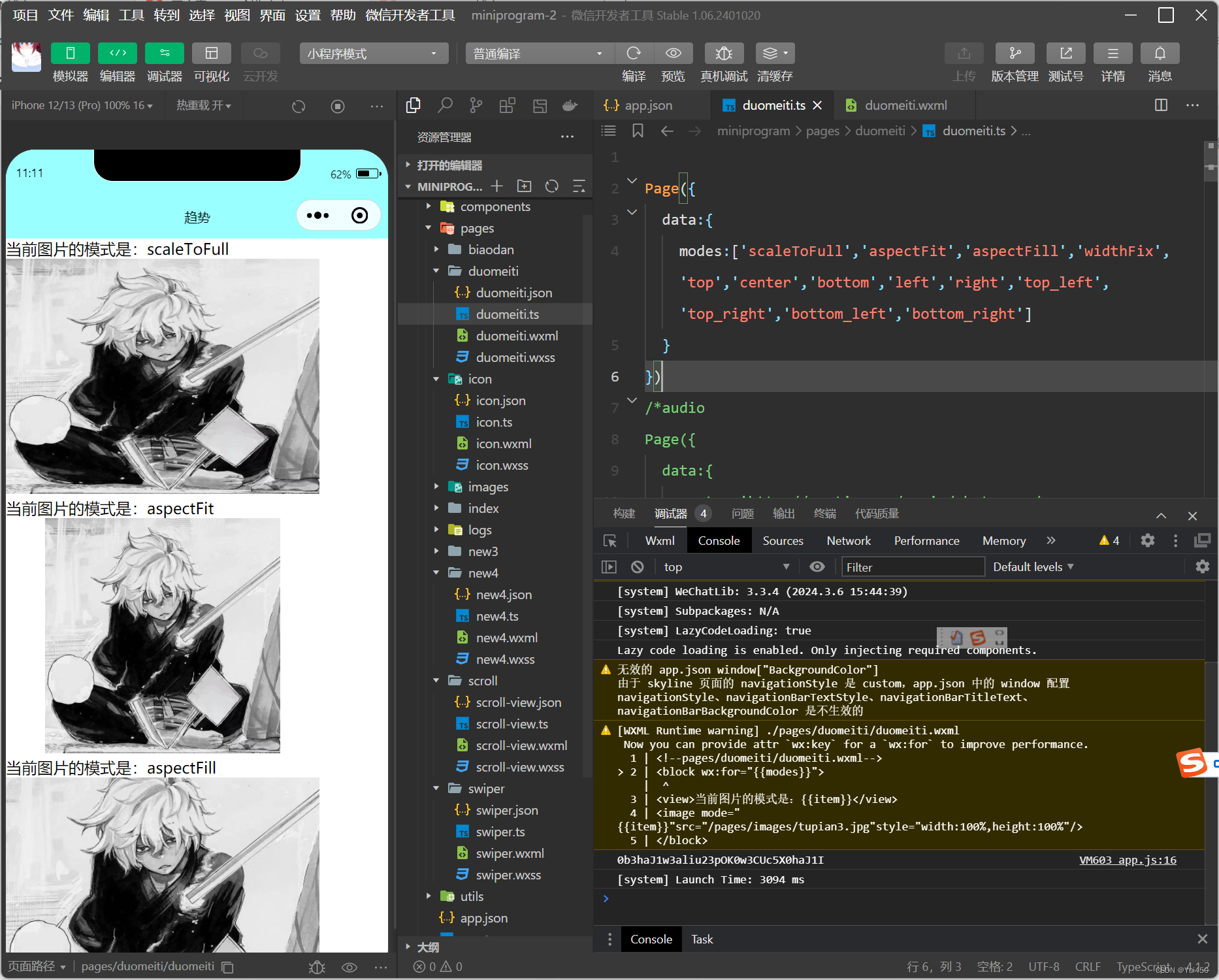1219x980 pixels.
Task: Toggle the debugger panel button
Action: pos(165,53)
